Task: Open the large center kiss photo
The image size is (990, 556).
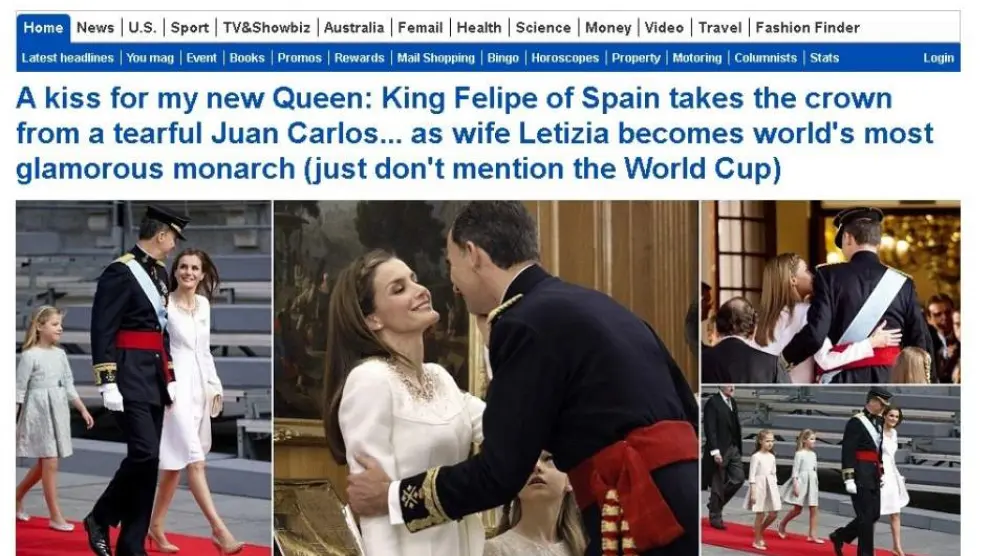Action: click(x=486, y=378)
